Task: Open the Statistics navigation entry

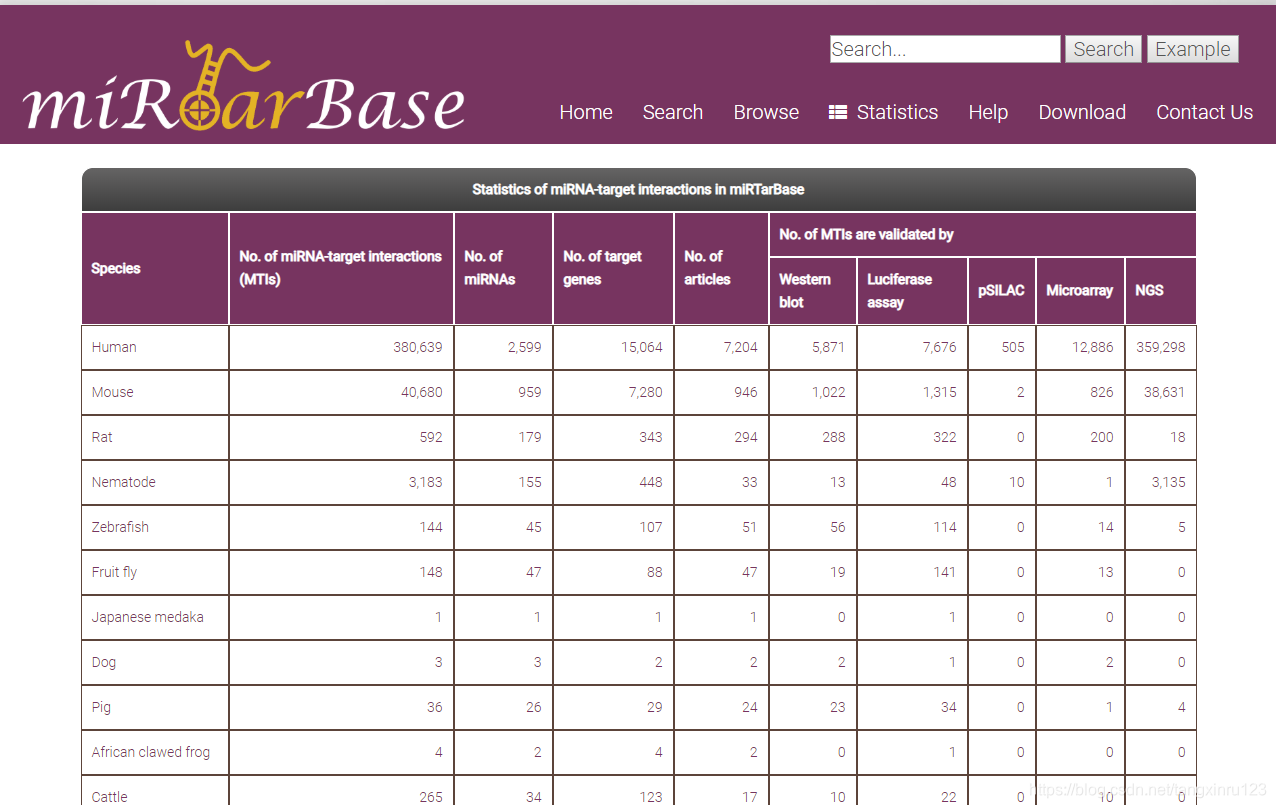Action: (x=897, y=112)
